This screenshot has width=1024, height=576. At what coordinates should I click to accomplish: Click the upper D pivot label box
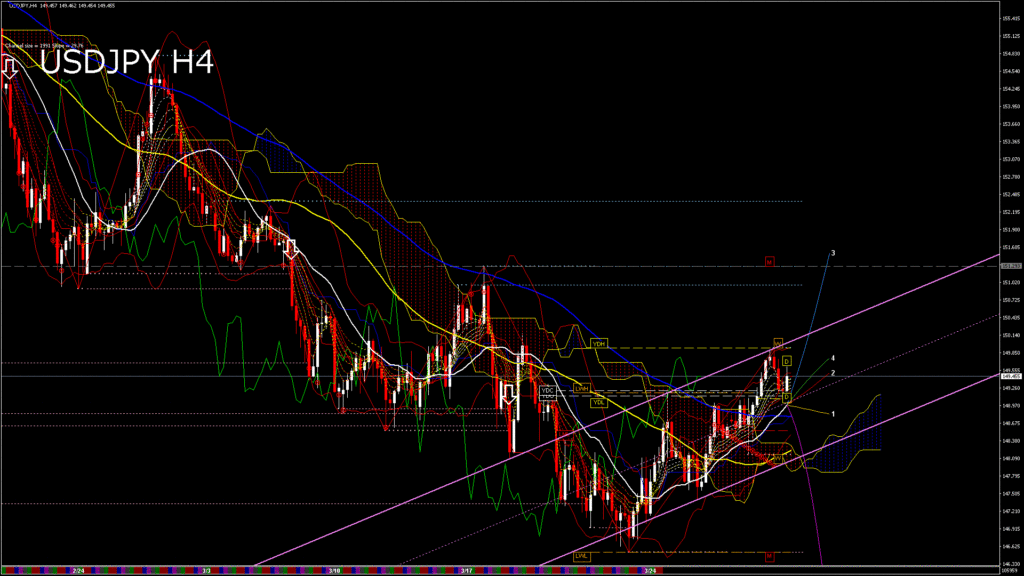[x=786, y=360]
